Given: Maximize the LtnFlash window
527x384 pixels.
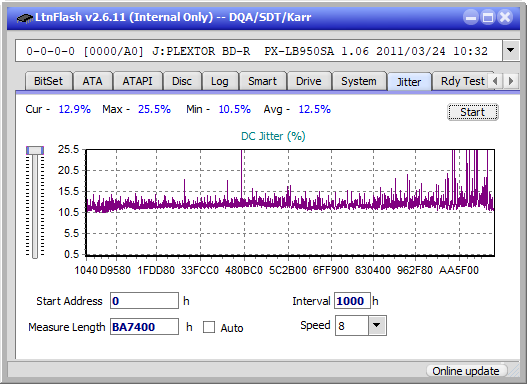Looking at the screenshot, I should tap(488, 17).
